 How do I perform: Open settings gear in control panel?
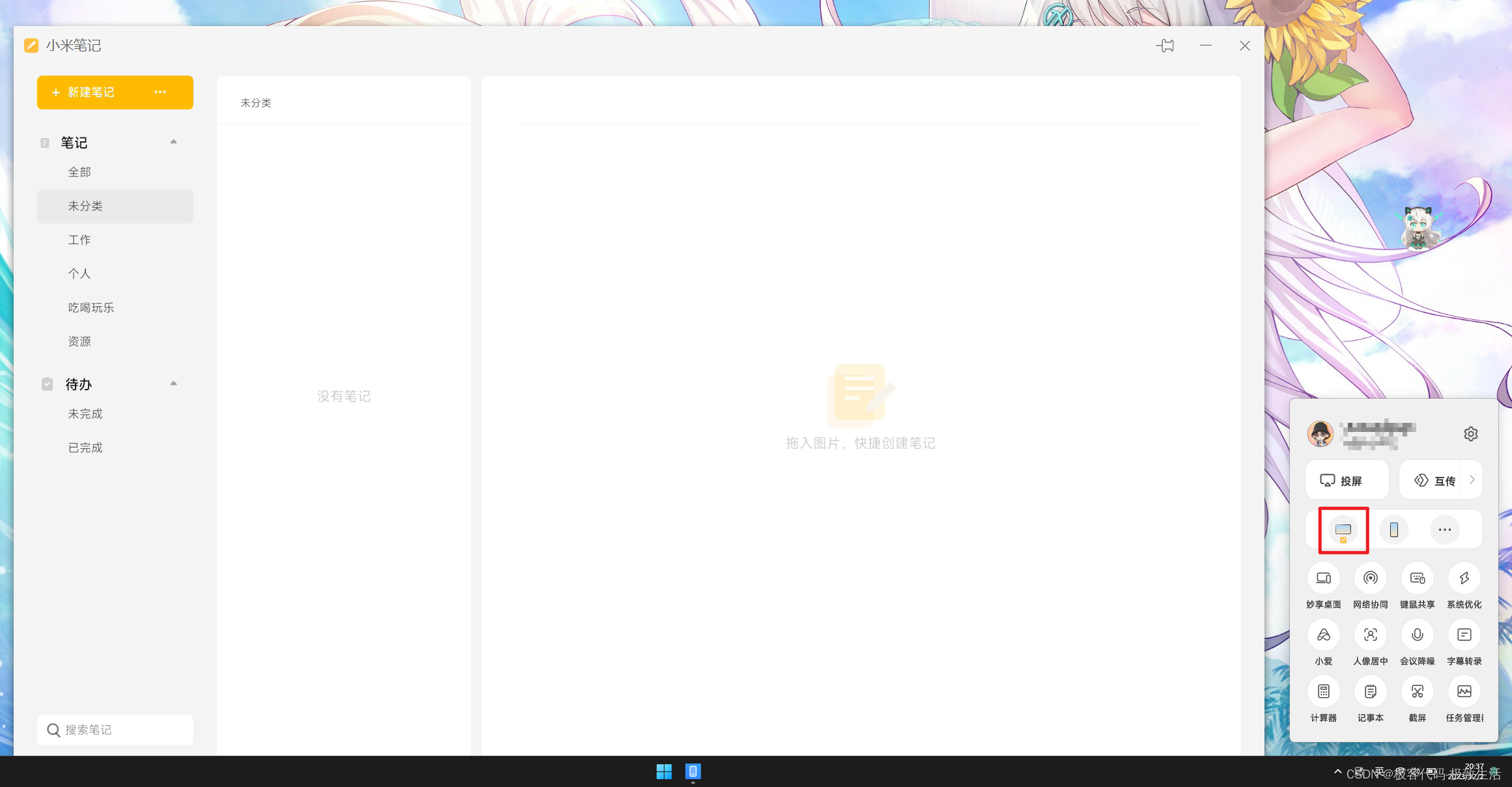(1470, 434)
